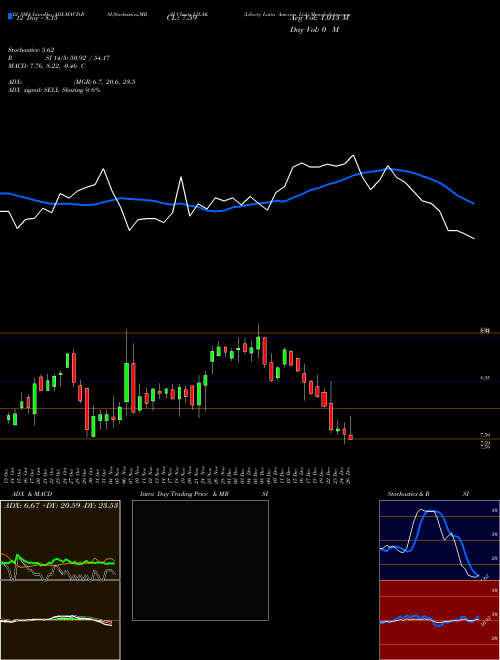Click the blue SMA legend square
500x660 pixels.
point(10,16)
